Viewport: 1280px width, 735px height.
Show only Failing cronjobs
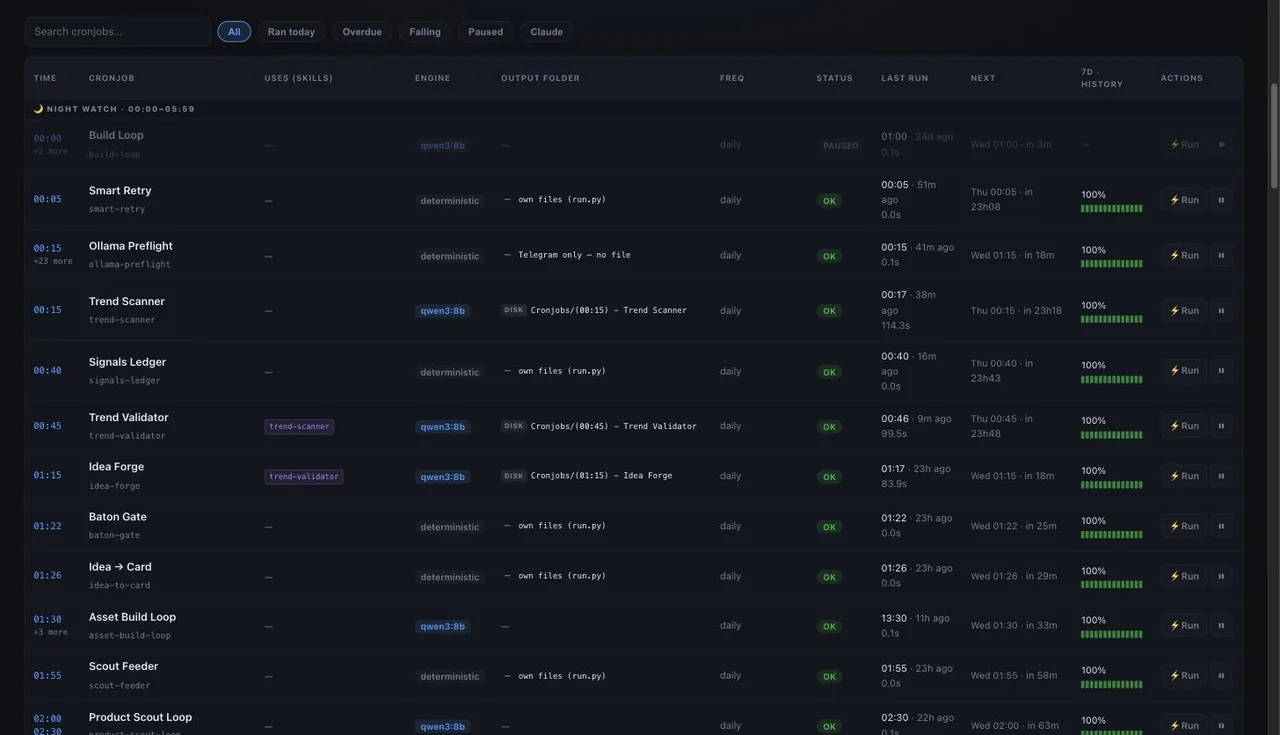(x=425, y=32)
